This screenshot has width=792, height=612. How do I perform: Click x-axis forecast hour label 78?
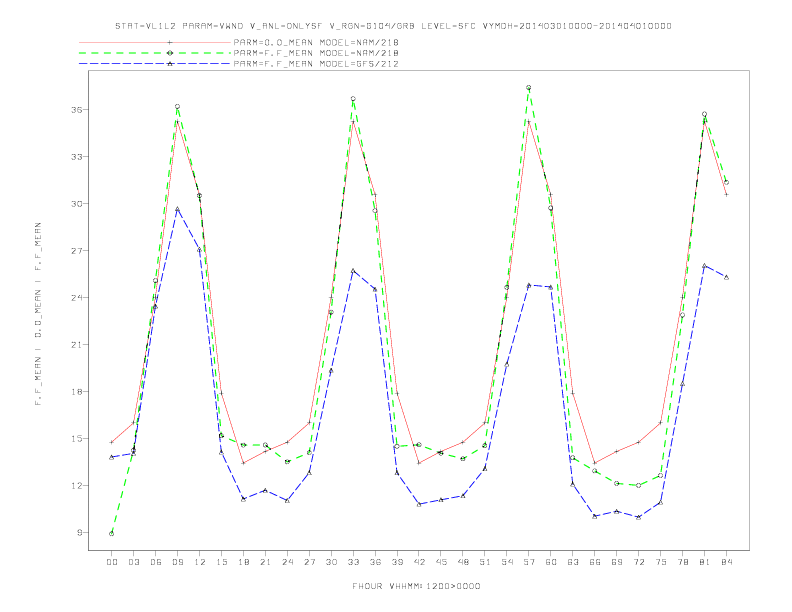coord(682,562)
